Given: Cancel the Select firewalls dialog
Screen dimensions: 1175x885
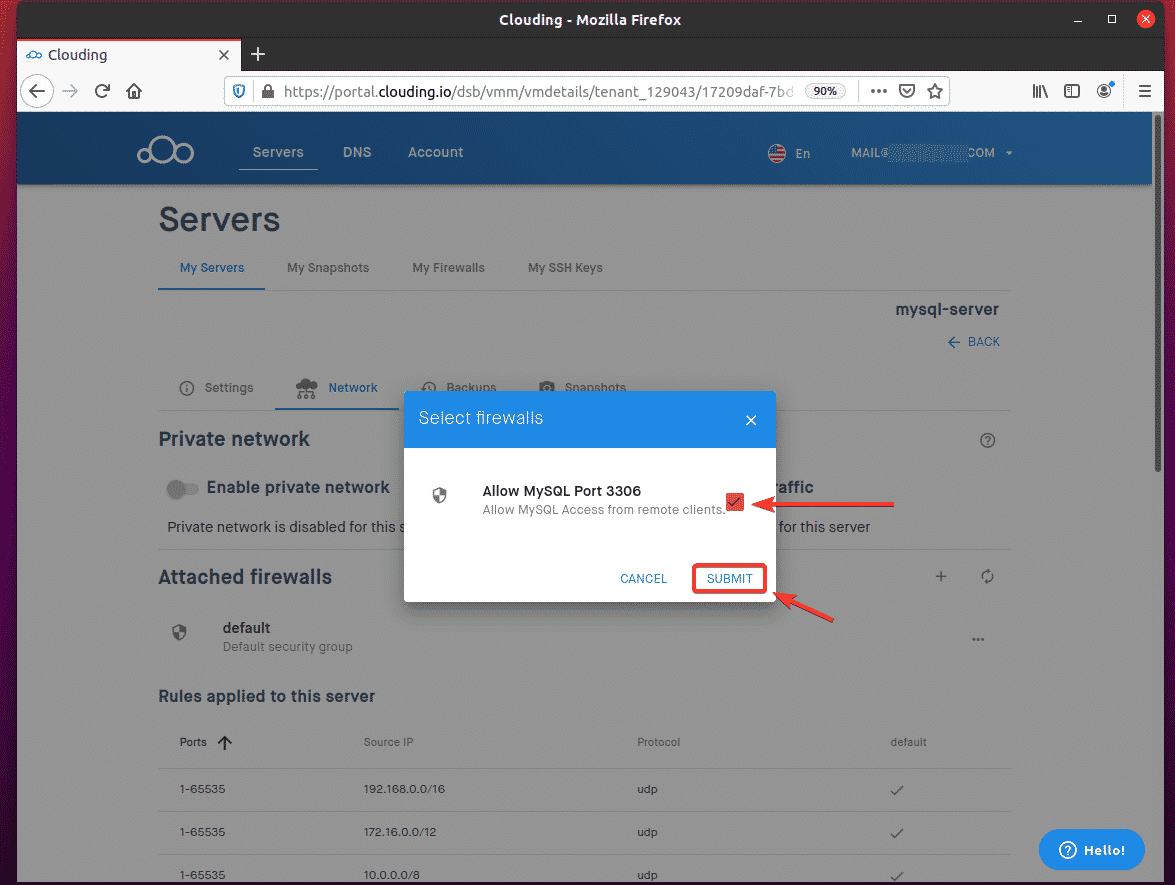Looking at the screenshot, I should pyautogui.click(x=643, y=579).
